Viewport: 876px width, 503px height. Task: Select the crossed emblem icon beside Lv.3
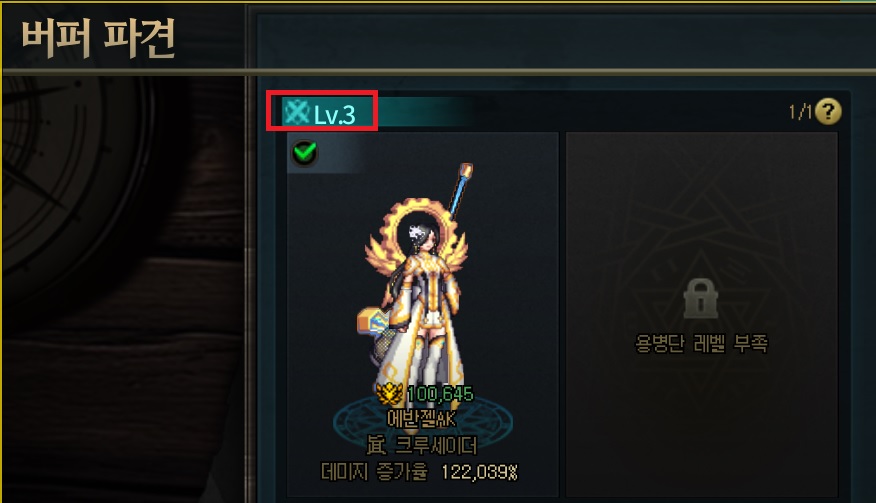point(296,112)
